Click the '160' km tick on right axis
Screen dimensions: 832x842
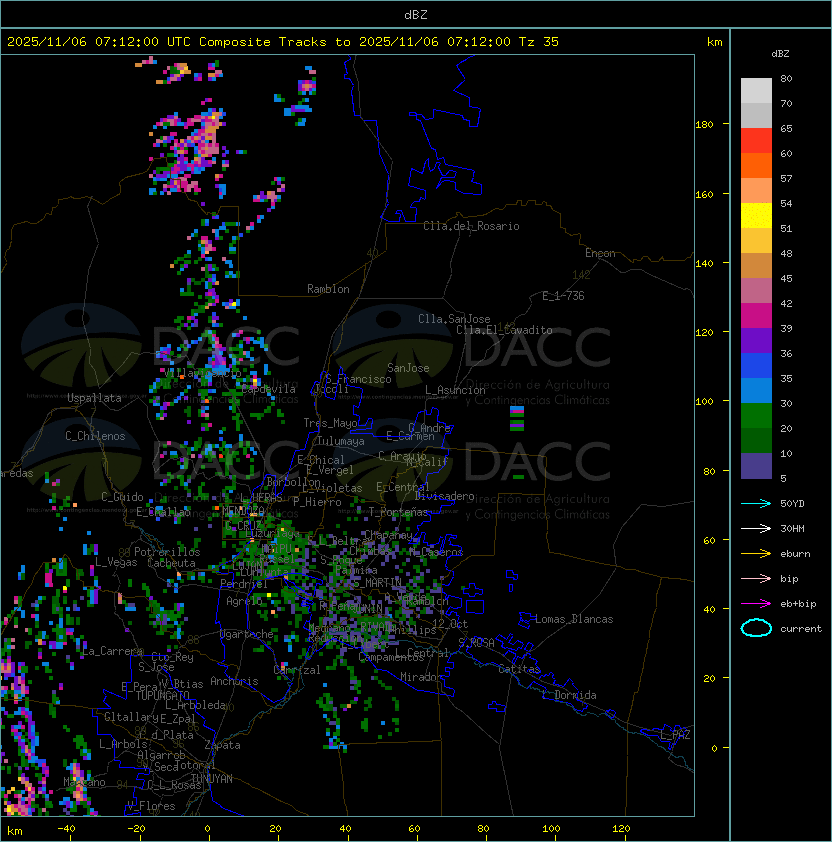[x=704, y=194]
